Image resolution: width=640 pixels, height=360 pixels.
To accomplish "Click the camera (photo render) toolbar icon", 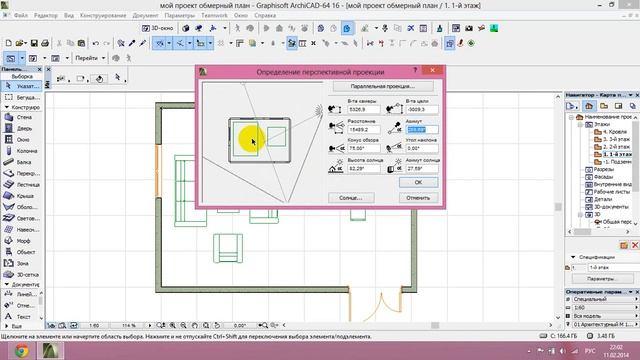I will 469,28.
